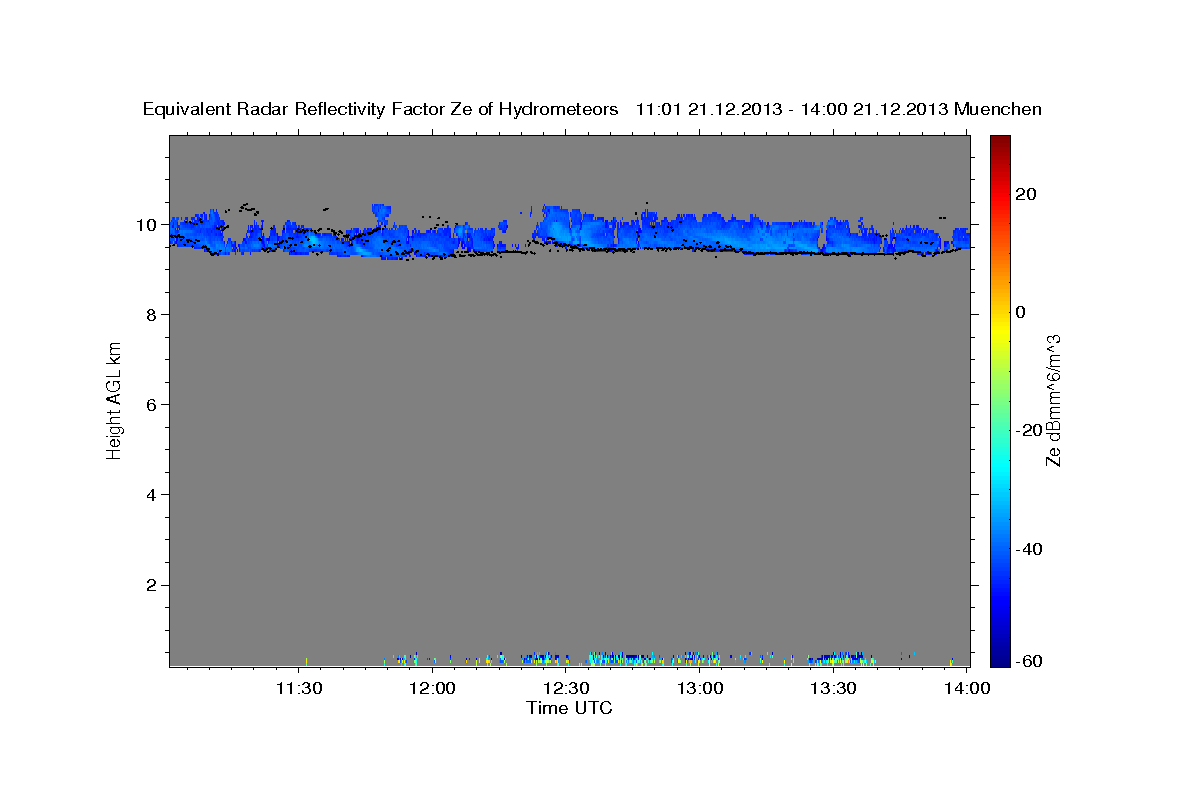
Task: Click the '0' colorbar tick label
Action: pyautogui.click(x=1021, y=312)
